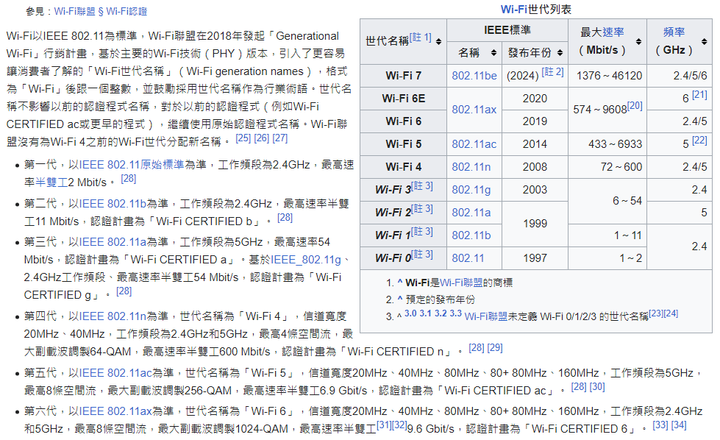Jump to note 註 1 beside 世代名稱
Viewport: 720px width, 440px height.
[421, 37]
